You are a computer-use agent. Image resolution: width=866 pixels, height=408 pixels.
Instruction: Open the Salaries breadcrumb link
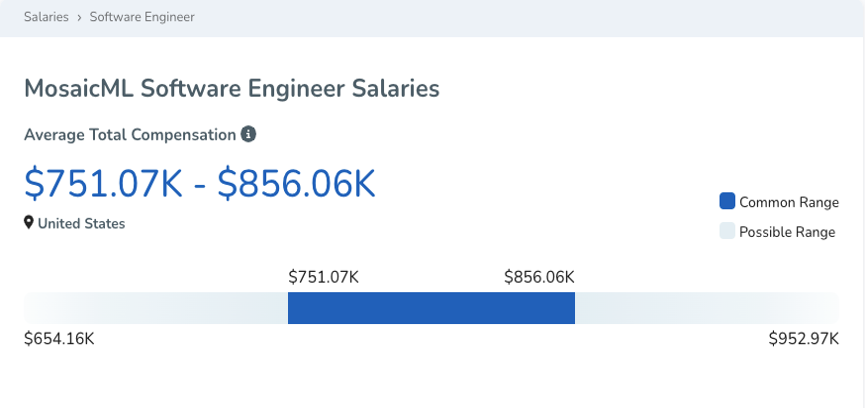coord(46,17)
